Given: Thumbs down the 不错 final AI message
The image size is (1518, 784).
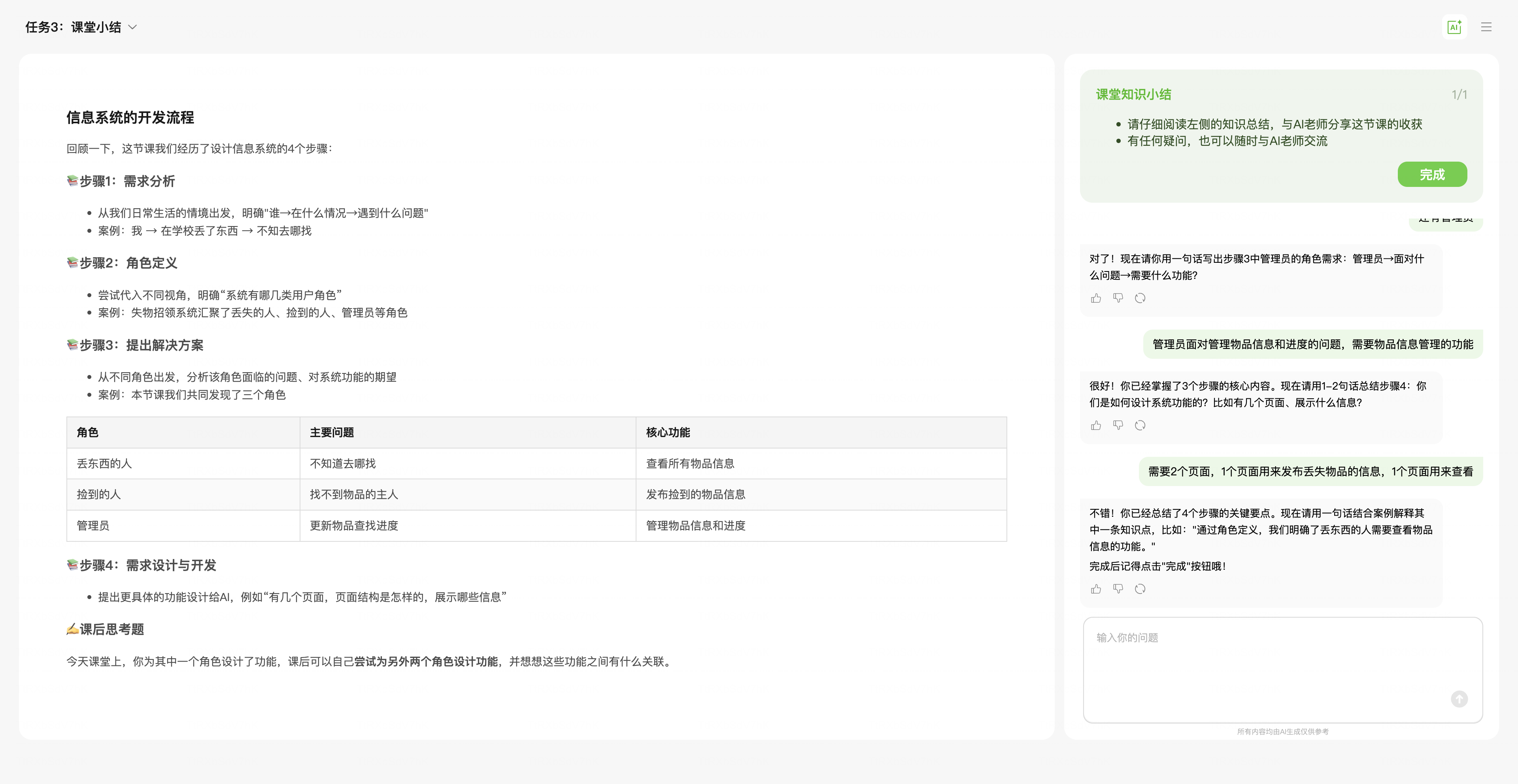Looking at the screenshot, I should pyautogui.click(x=1118, y=589).
